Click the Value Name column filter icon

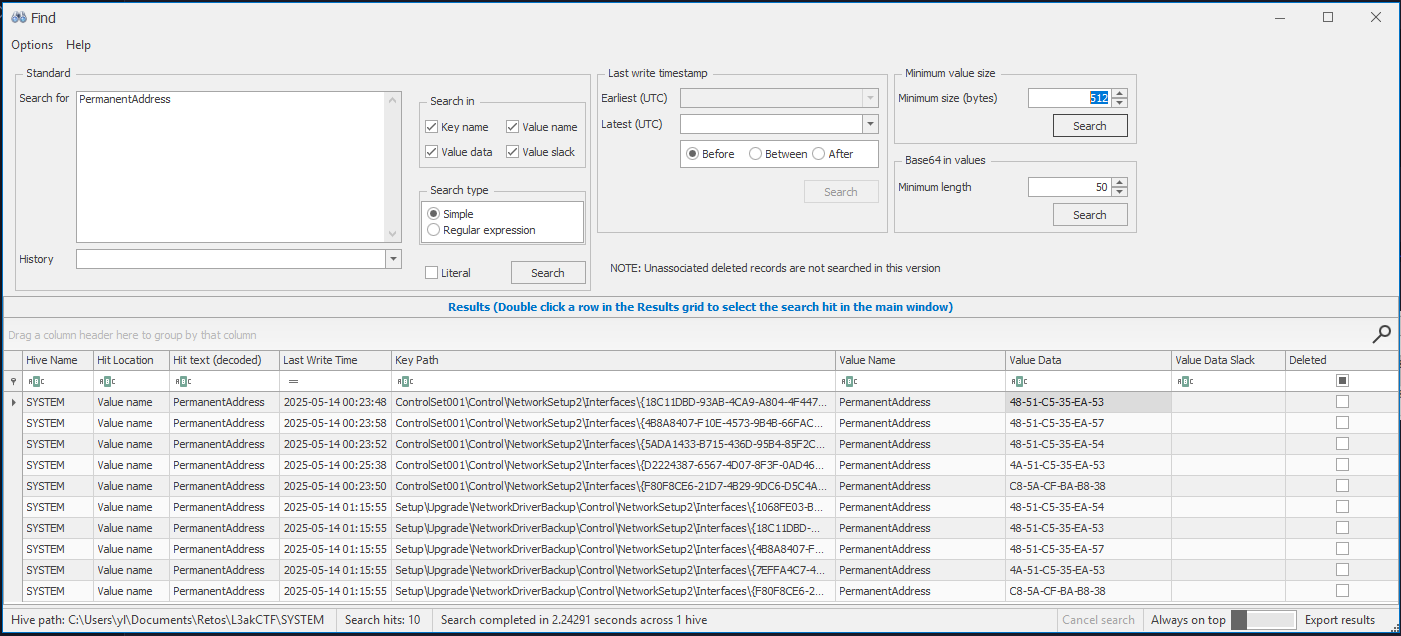pos(849,381)
